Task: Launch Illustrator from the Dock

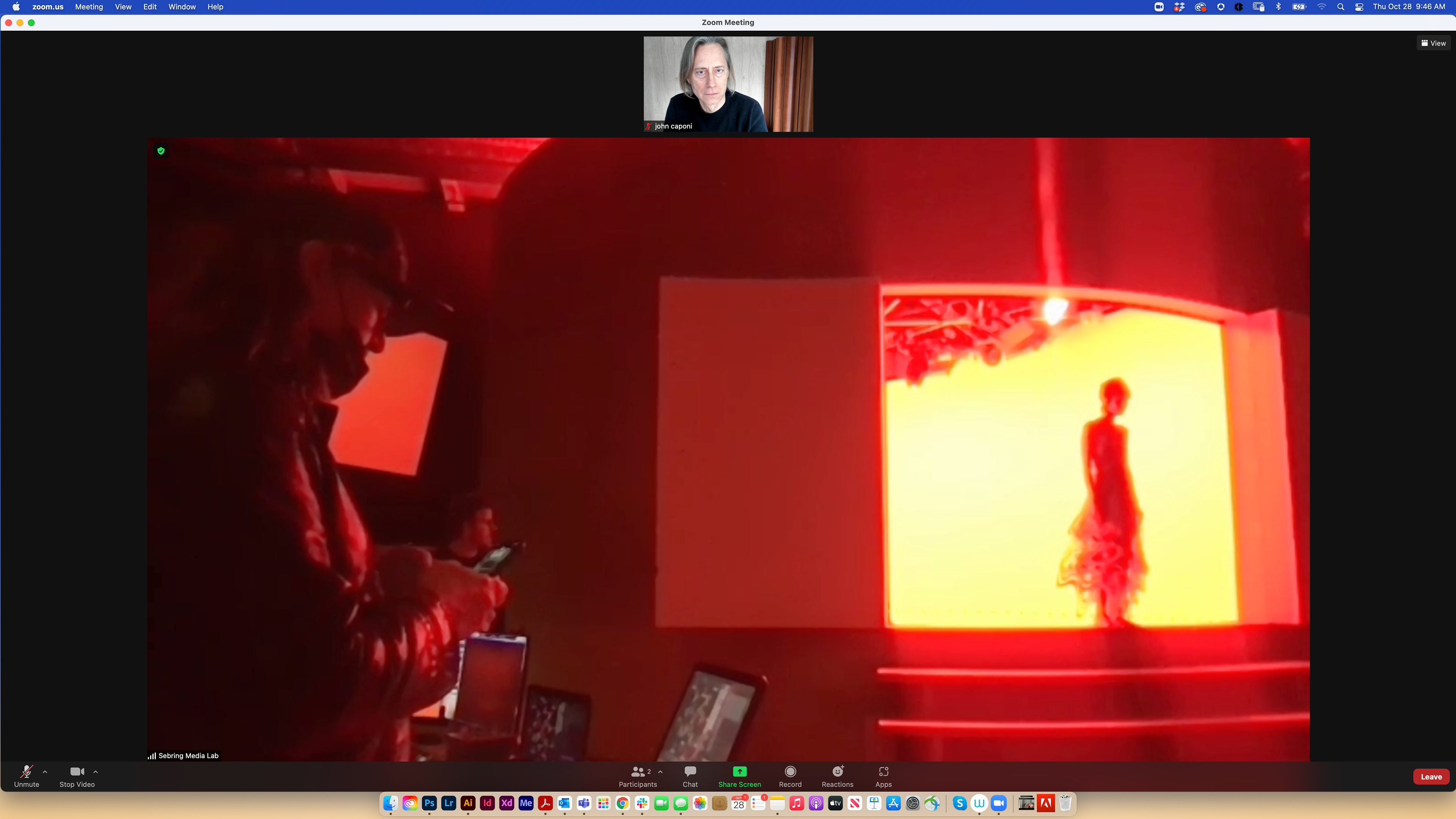Action: click(468, 803)
